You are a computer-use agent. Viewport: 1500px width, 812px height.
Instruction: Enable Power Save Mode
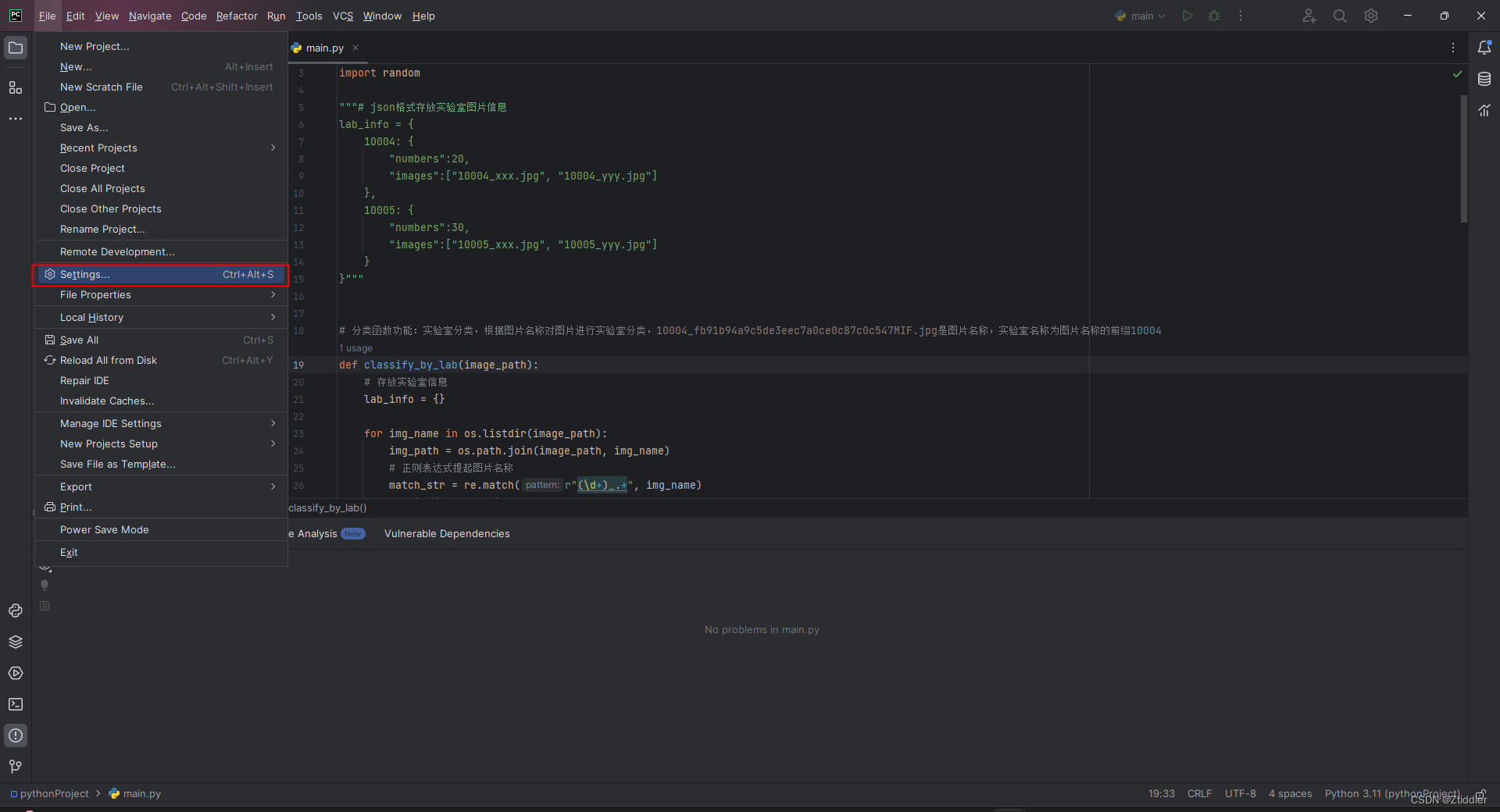click(x=104, y=529)
